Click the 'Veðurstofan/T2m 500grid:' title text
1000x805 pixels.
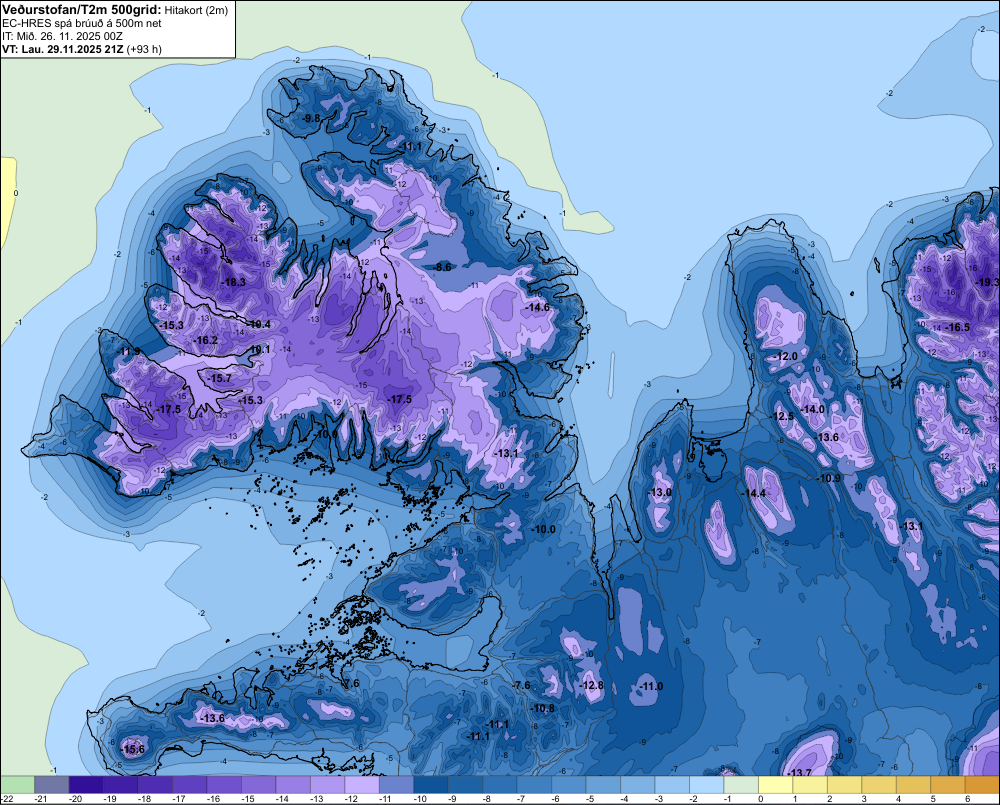point(81,9)
